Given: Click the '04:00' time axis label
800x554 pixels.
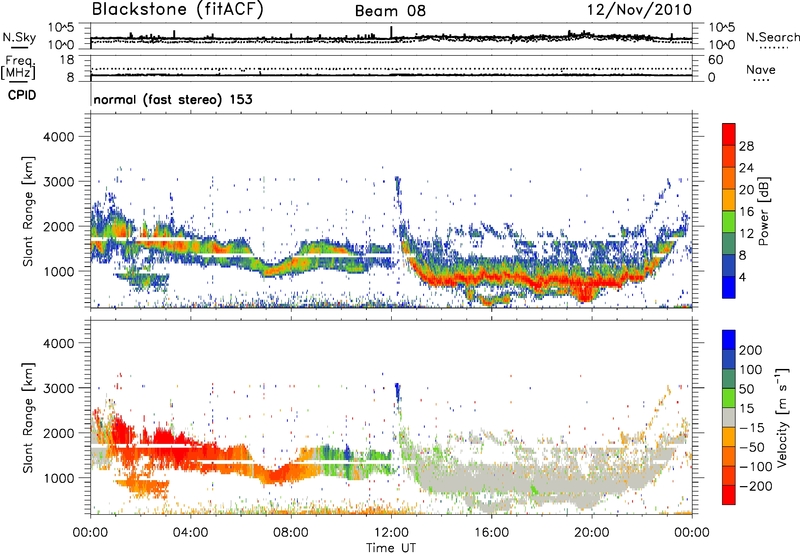Looking at the screenshot, I should (191, 532).
